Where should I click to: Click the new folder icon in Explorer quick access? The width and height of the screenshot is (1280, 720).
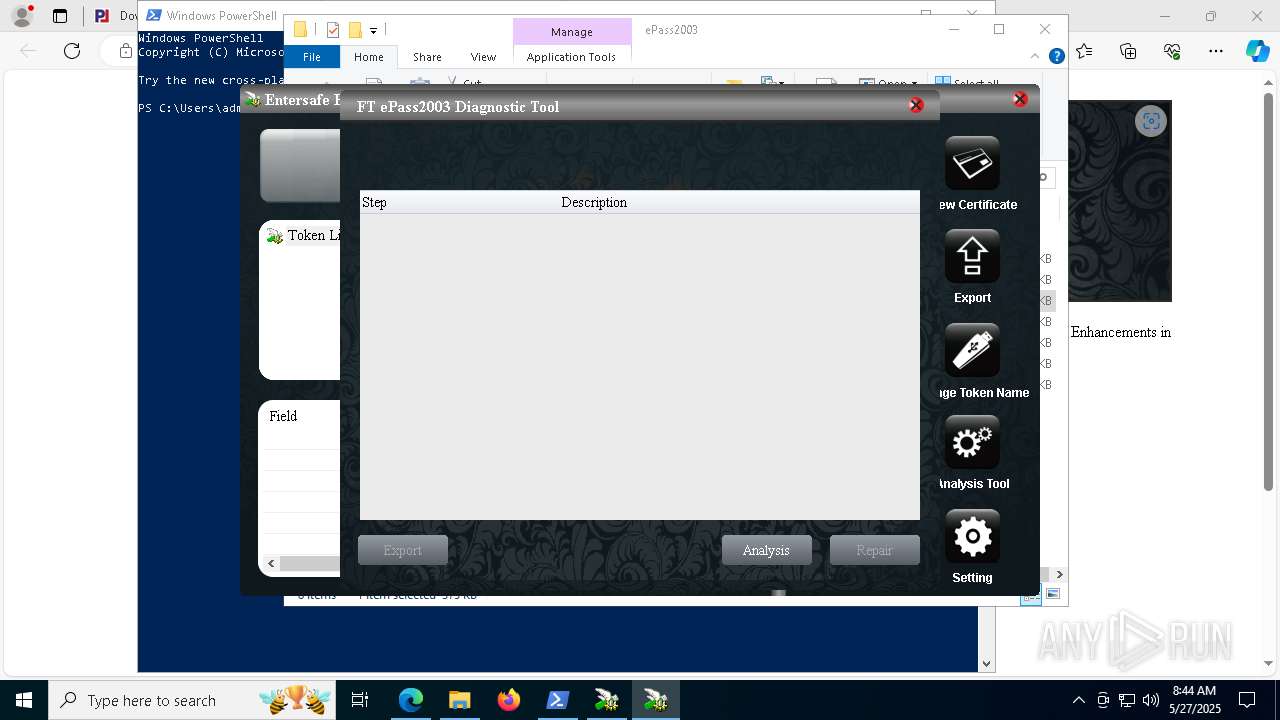coord(355,30)
